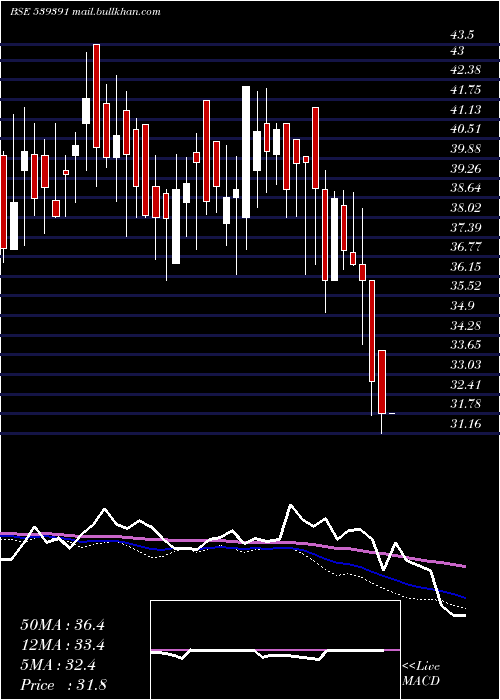Image resolution: width=500 pixels, height=700 pixels.
Task: Click the 'Price : 31.8' readout
Action: click(63, 685)
